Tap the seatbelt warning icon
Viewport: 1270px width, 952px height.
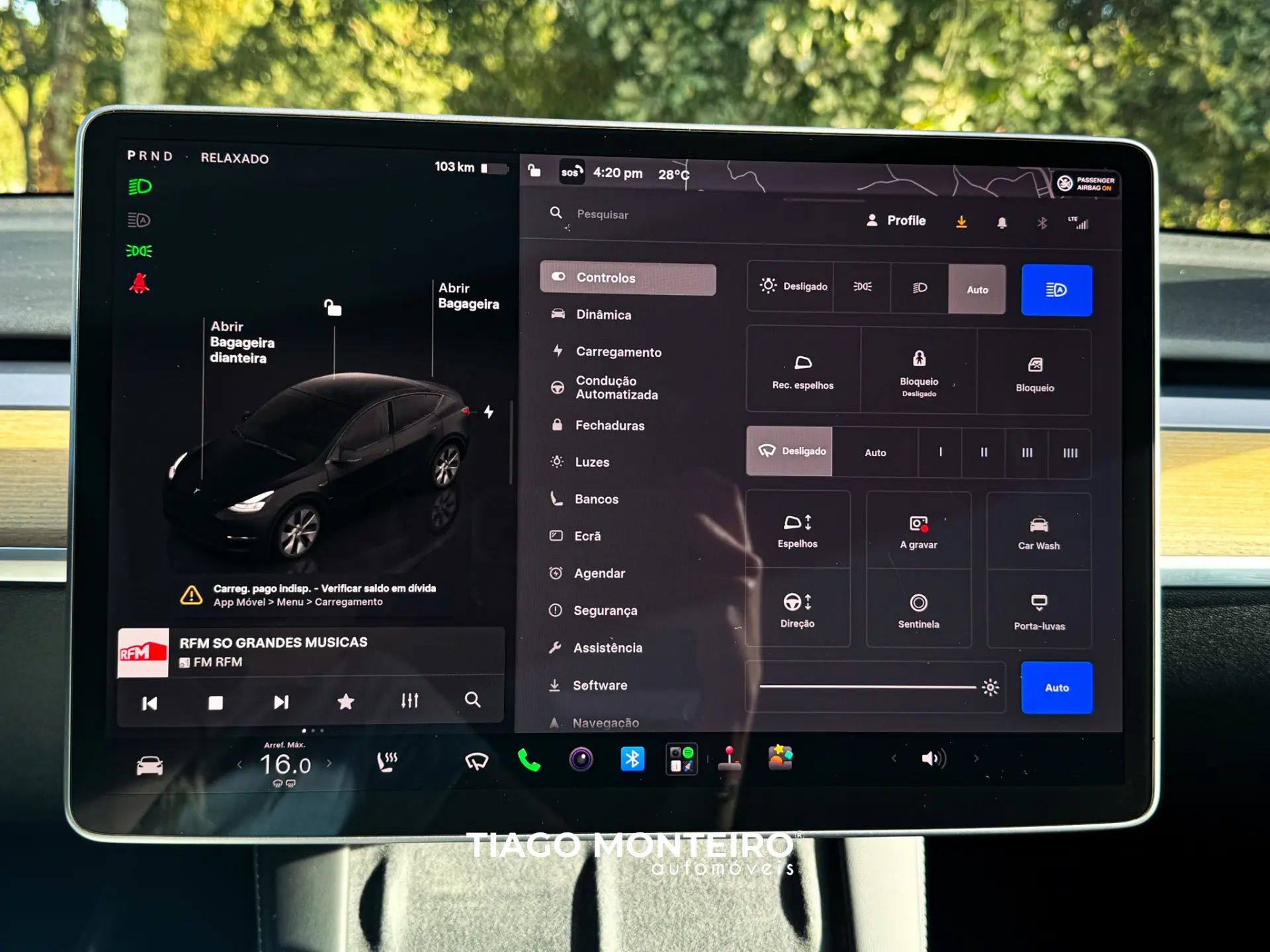(x=139, y=283)
